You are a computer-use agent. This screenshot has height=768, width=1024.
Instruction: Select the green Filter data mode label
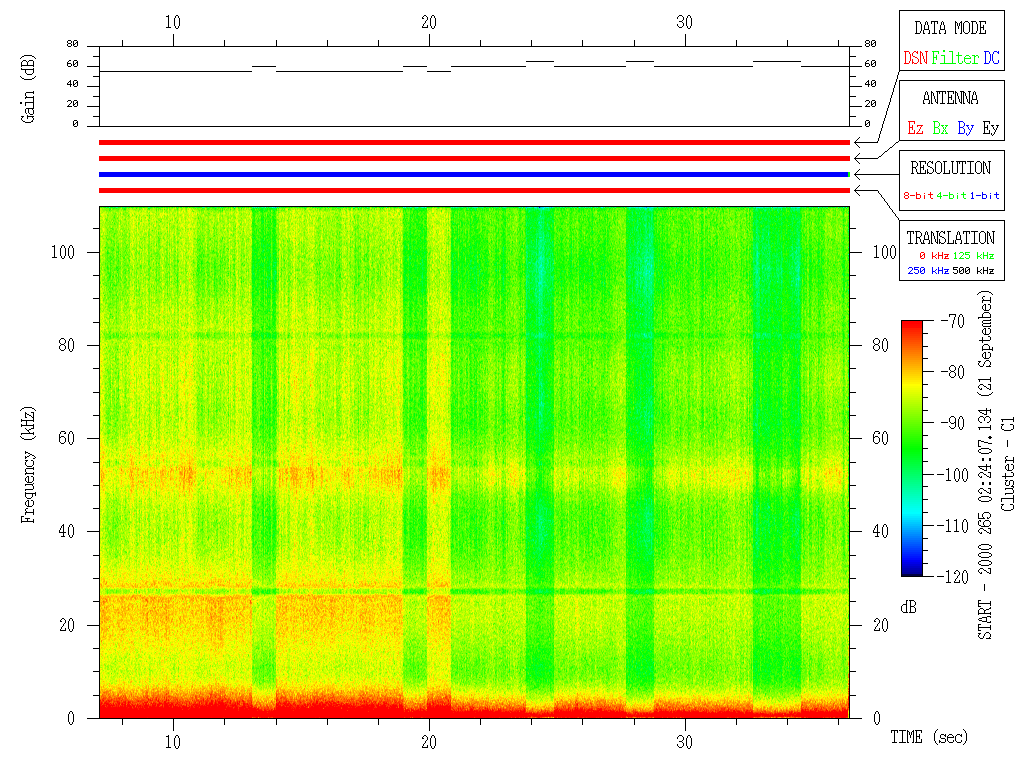click(955, 59)
